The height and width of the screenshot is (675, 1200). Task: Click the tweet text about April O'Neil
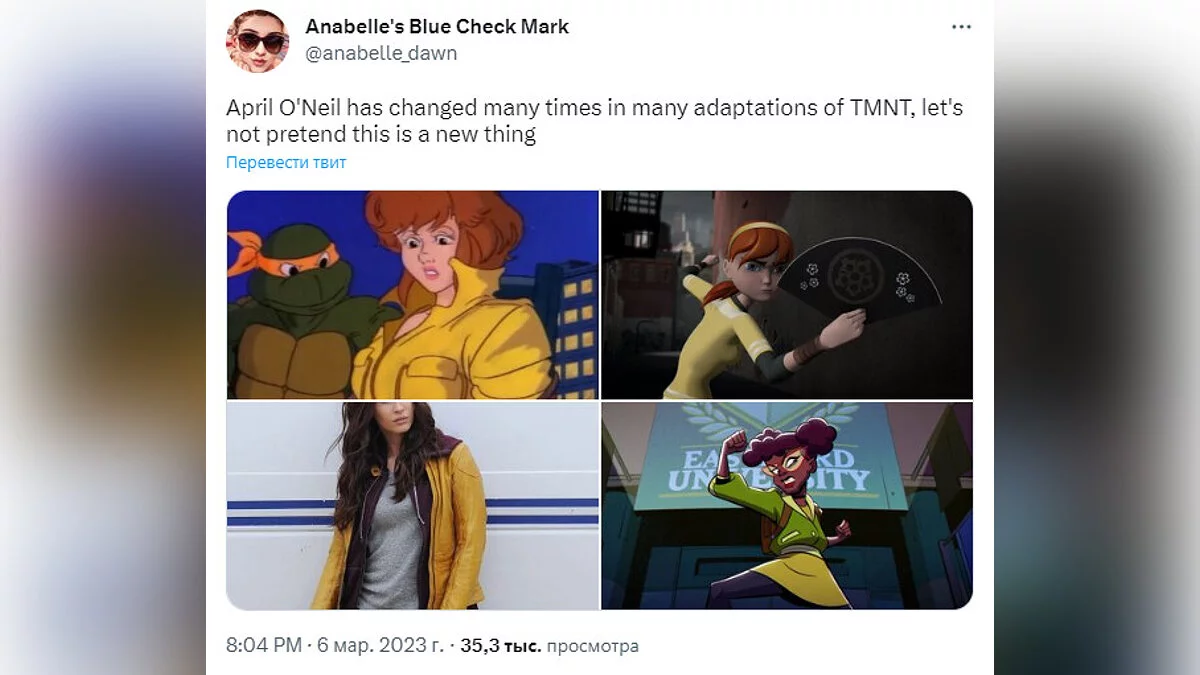point(595,121)
